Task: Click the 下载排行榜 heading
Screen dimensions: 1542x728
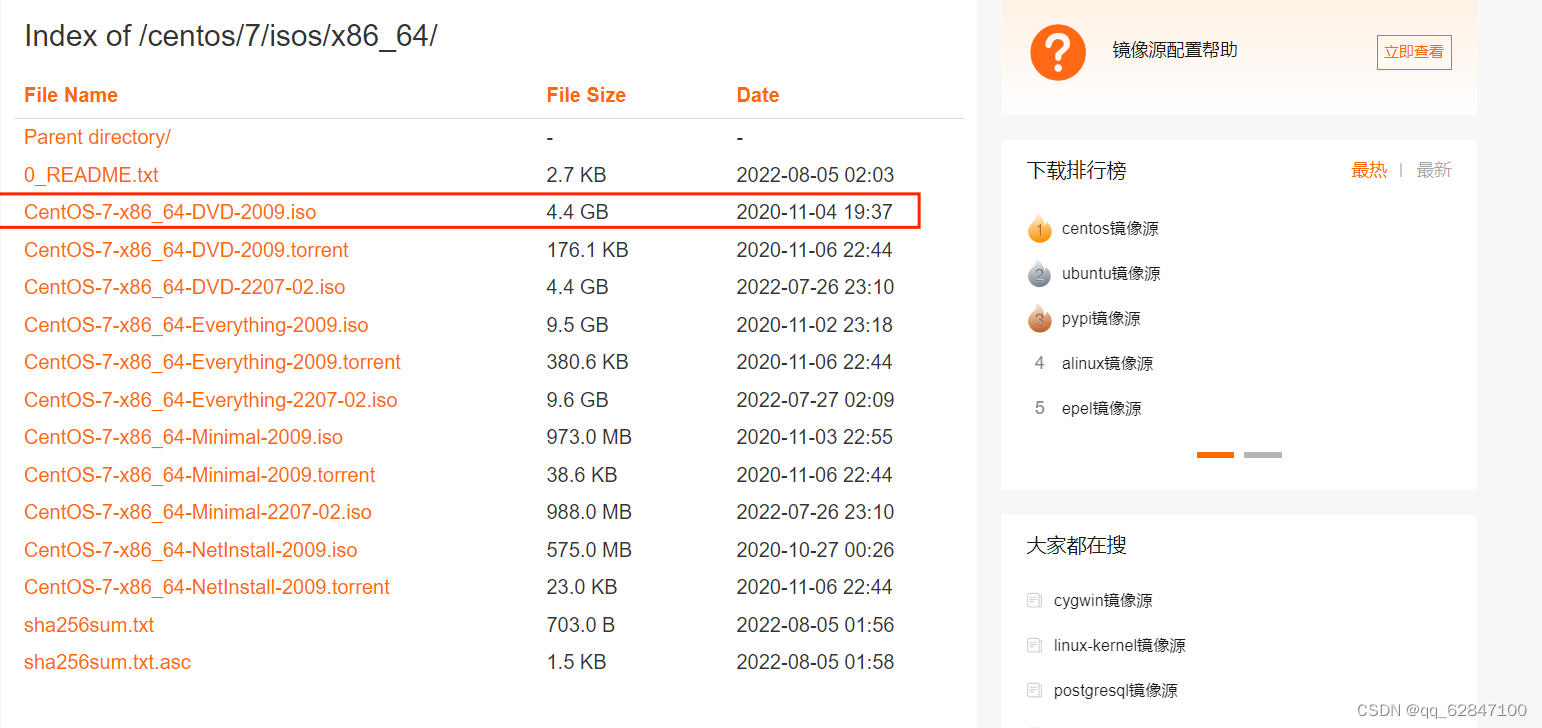Action: point(1076,171)
